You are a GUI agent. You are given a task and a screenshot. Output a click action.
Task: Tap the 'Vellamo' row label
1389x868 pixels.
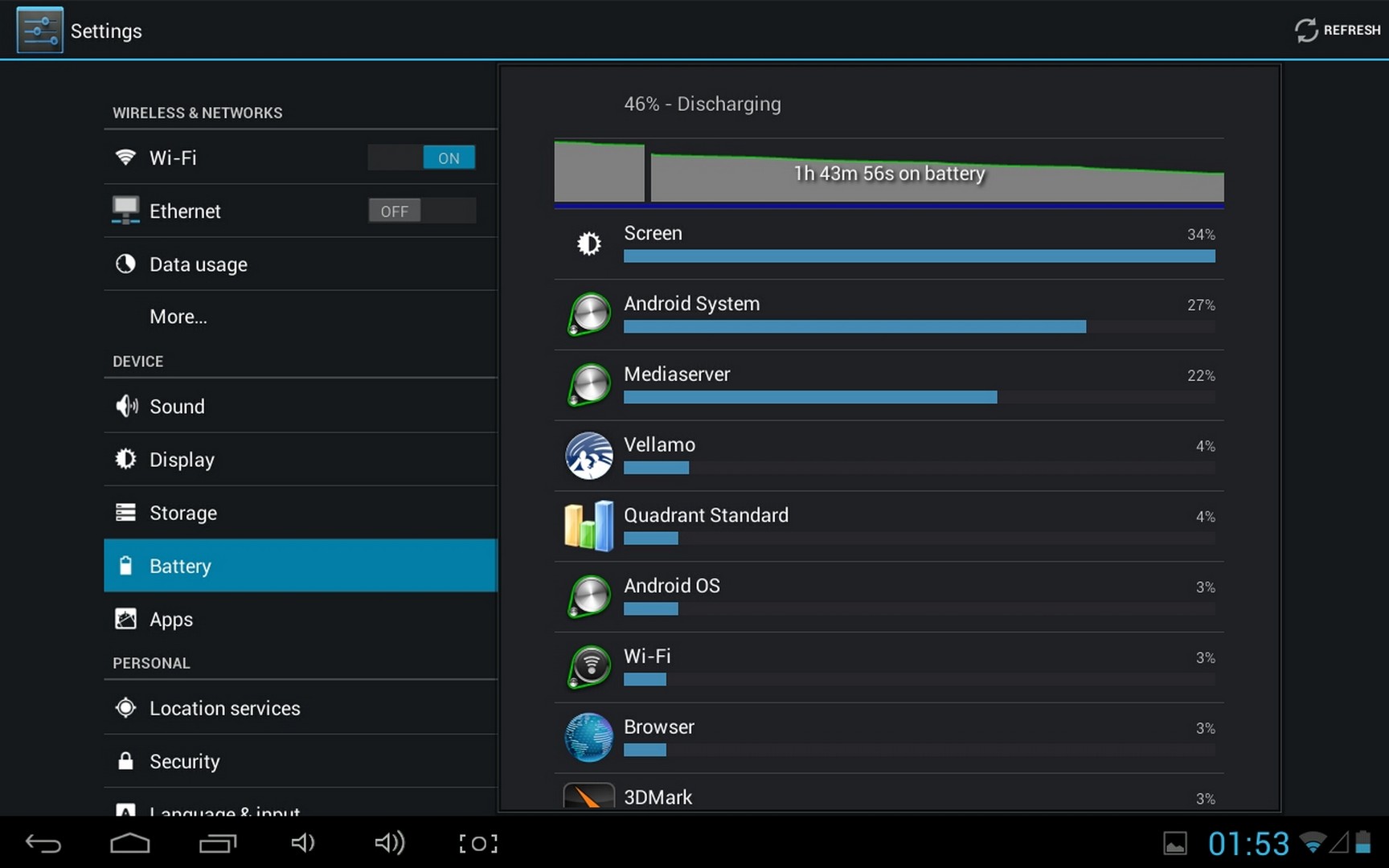pos(659,444)
